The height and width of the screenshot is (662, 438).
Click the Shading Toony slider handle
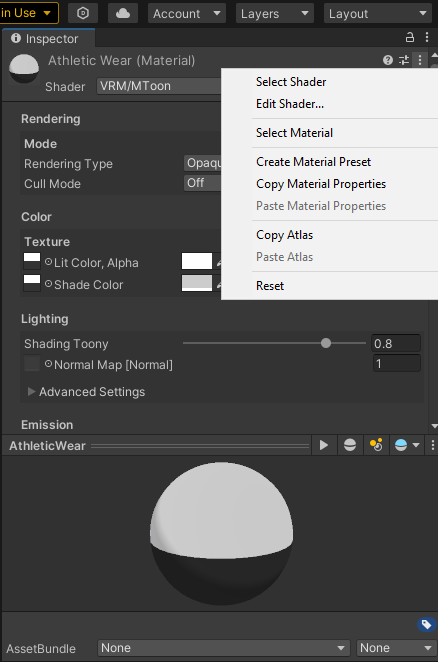tap(326, 343)
